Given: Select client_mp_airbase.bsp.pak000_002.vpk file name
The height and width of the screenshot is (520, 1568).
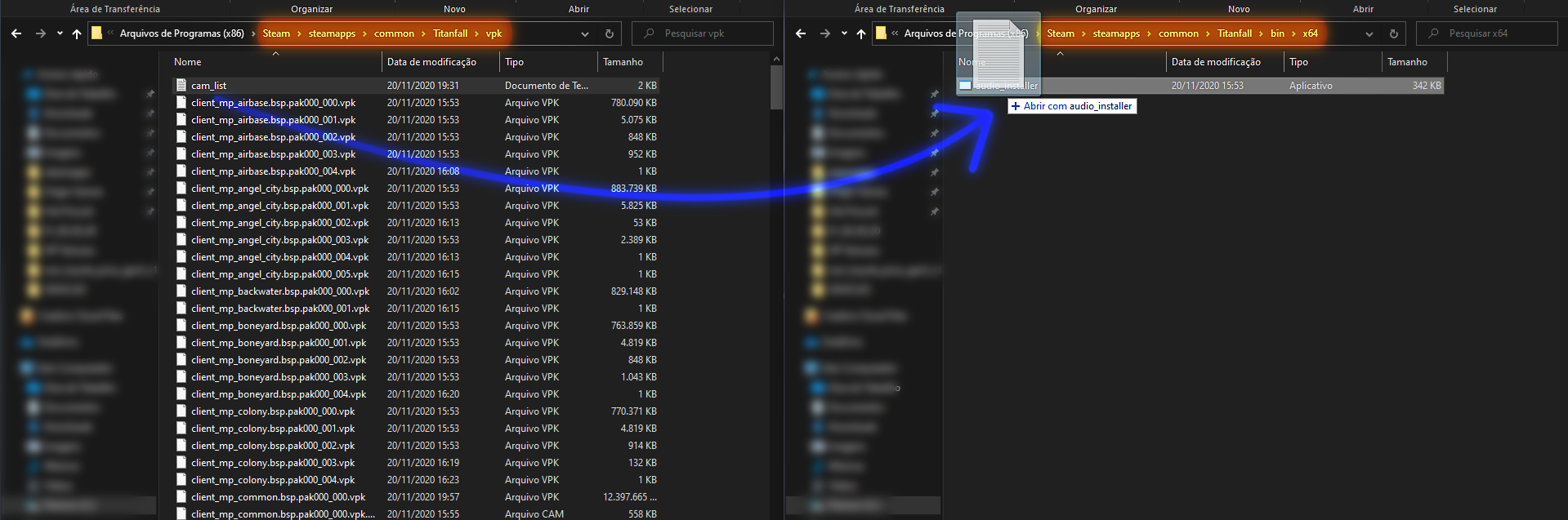Looking at the screenshot, I should [274, 136].
